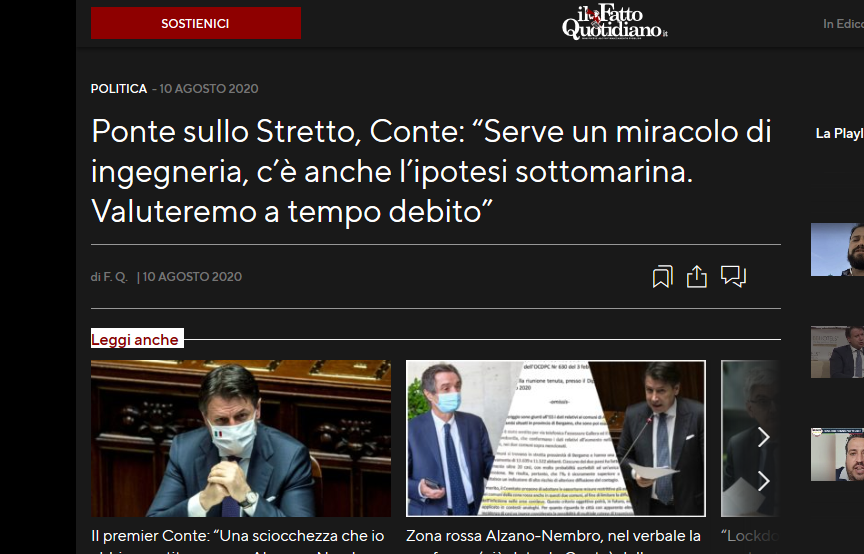The image size is (864, 554).
Task: Open second playlist video at podium
Action: [837, 352]
